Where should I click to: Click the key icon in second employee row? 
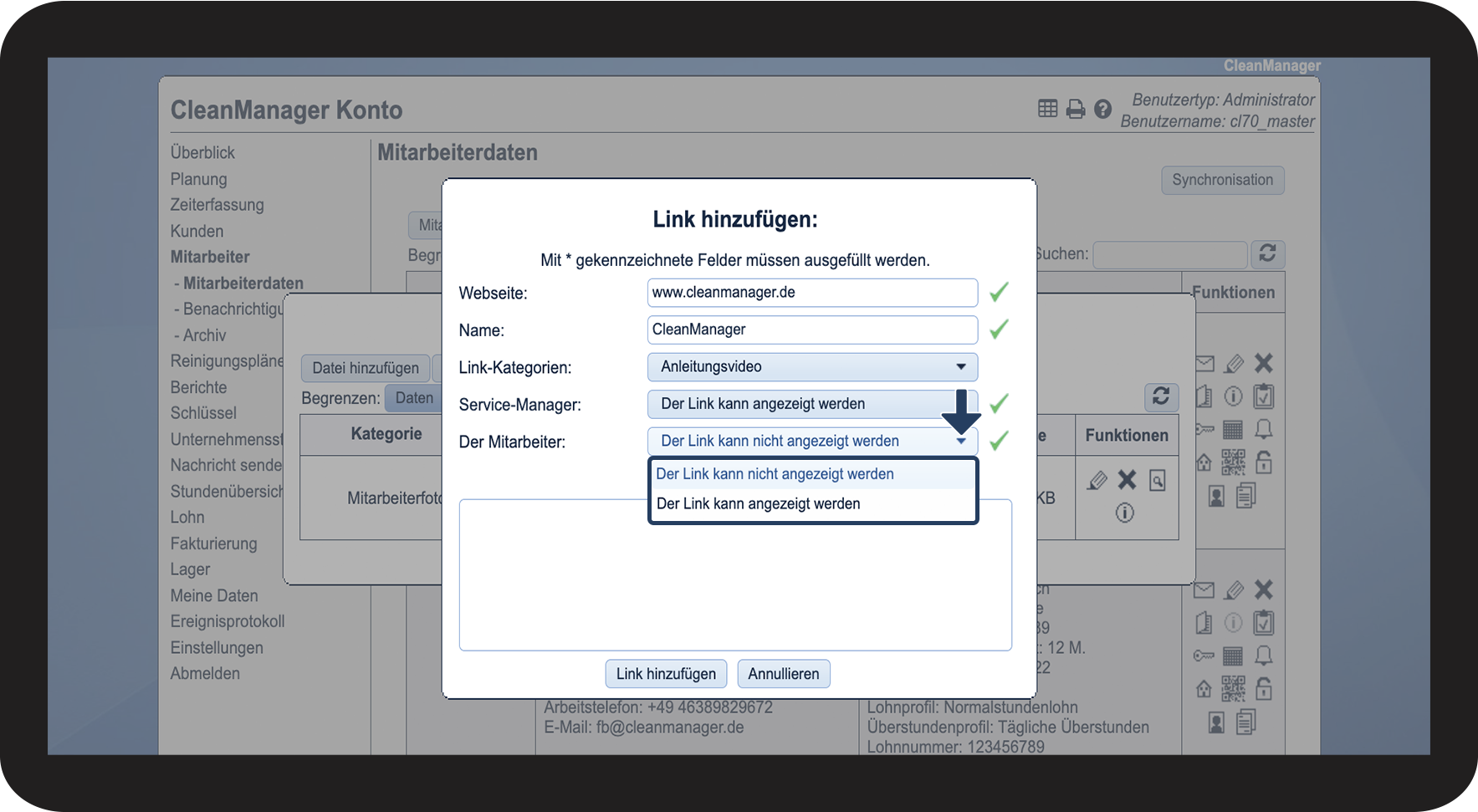tap(1204, 656)
